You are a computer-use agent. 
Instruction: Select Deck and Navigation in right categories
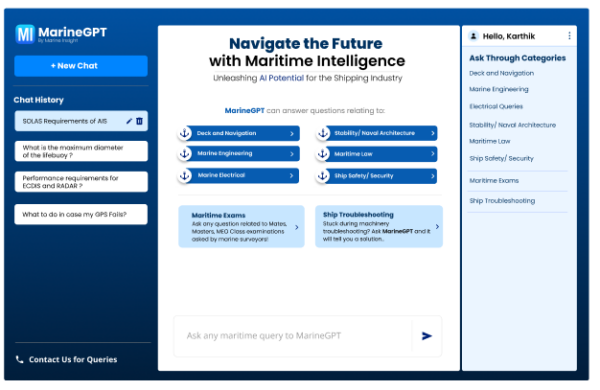pyautogui.click(x=502, y=73)
